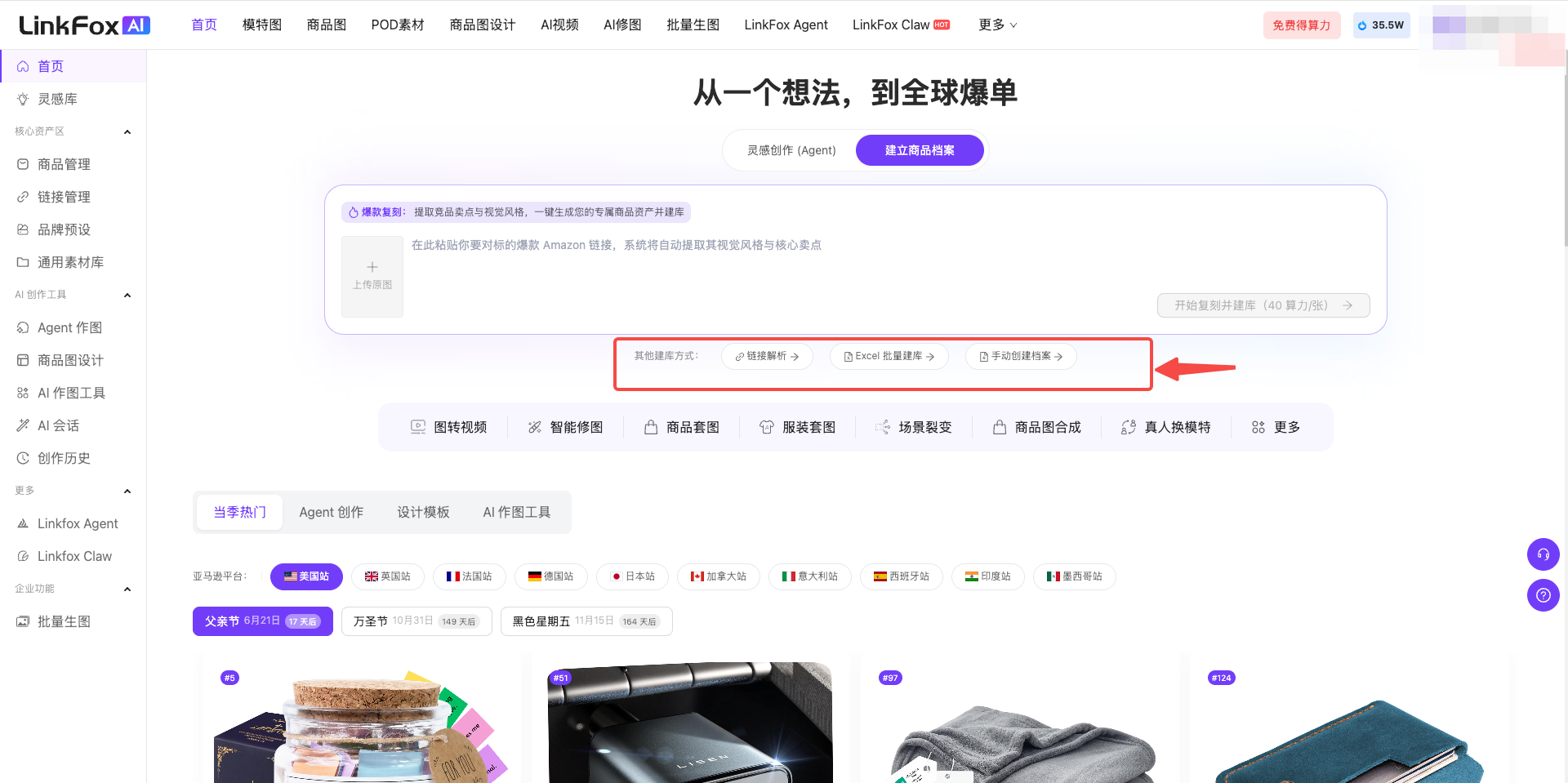Click the Agent 作图 sidebar icon

point(23,327)
